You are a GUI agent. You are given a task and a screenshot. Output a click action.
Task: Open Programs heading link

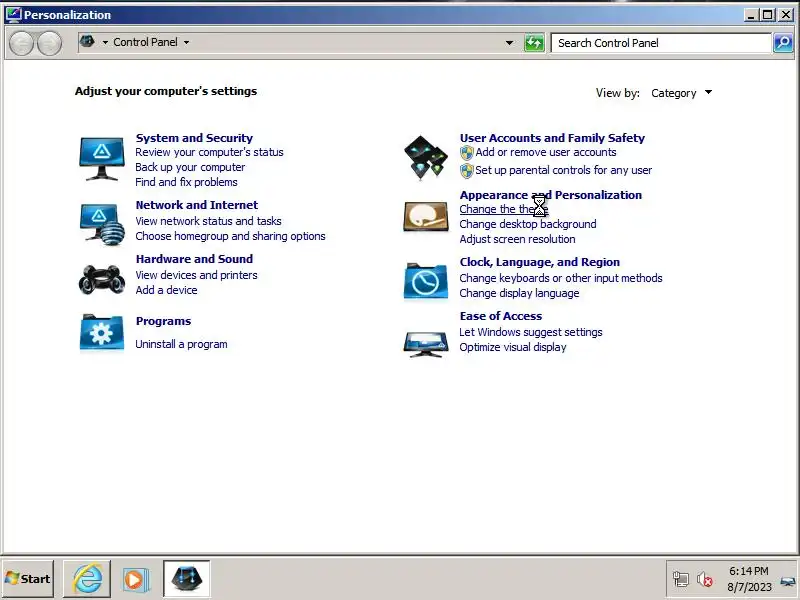(x=163, y=321)
